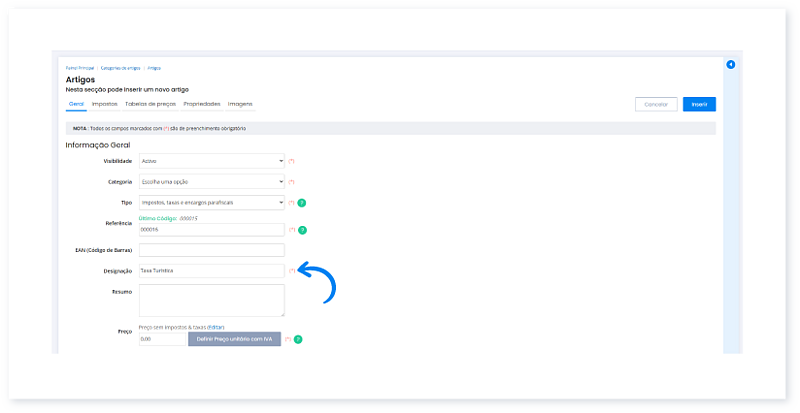Click the green help icon beside Tipo

click(x=302, y=203)
